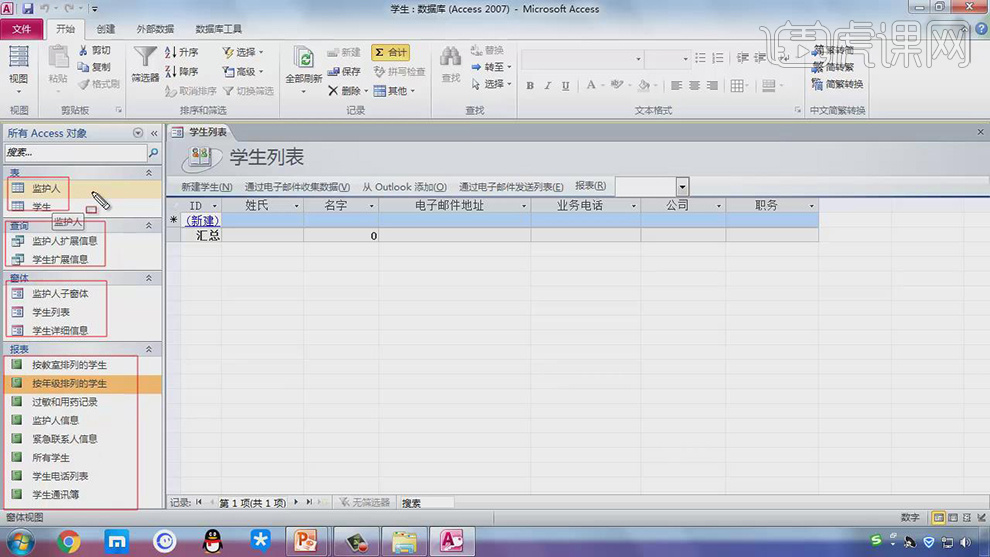Viewport: 990px width, 557px height.
Task: Click 通过电子邮件发送列表(E)
Action: 511,187
